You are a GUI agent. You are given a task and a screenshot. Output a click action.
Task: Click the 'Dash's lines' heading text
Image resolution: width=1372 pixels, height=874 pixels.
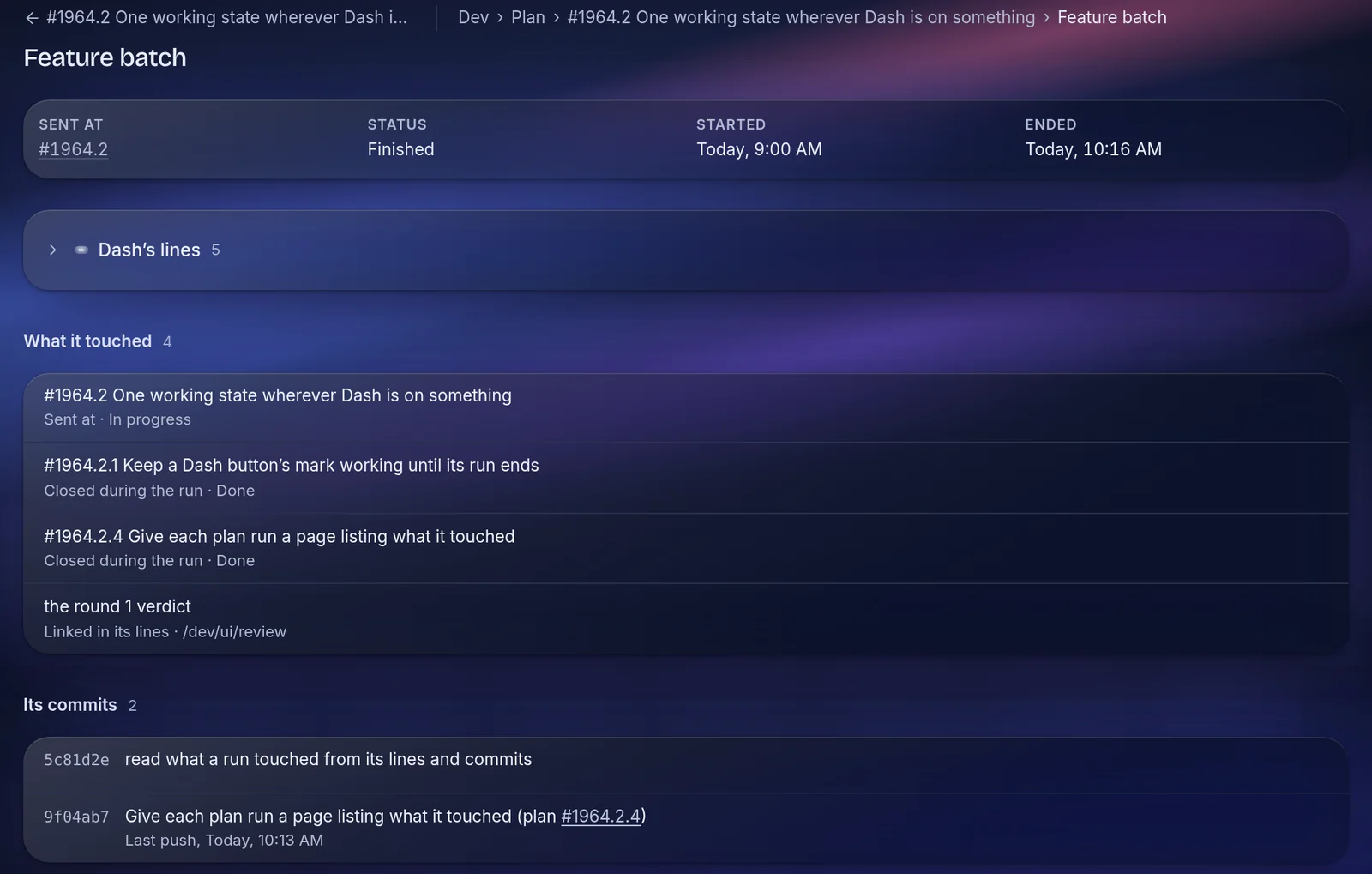149,250
